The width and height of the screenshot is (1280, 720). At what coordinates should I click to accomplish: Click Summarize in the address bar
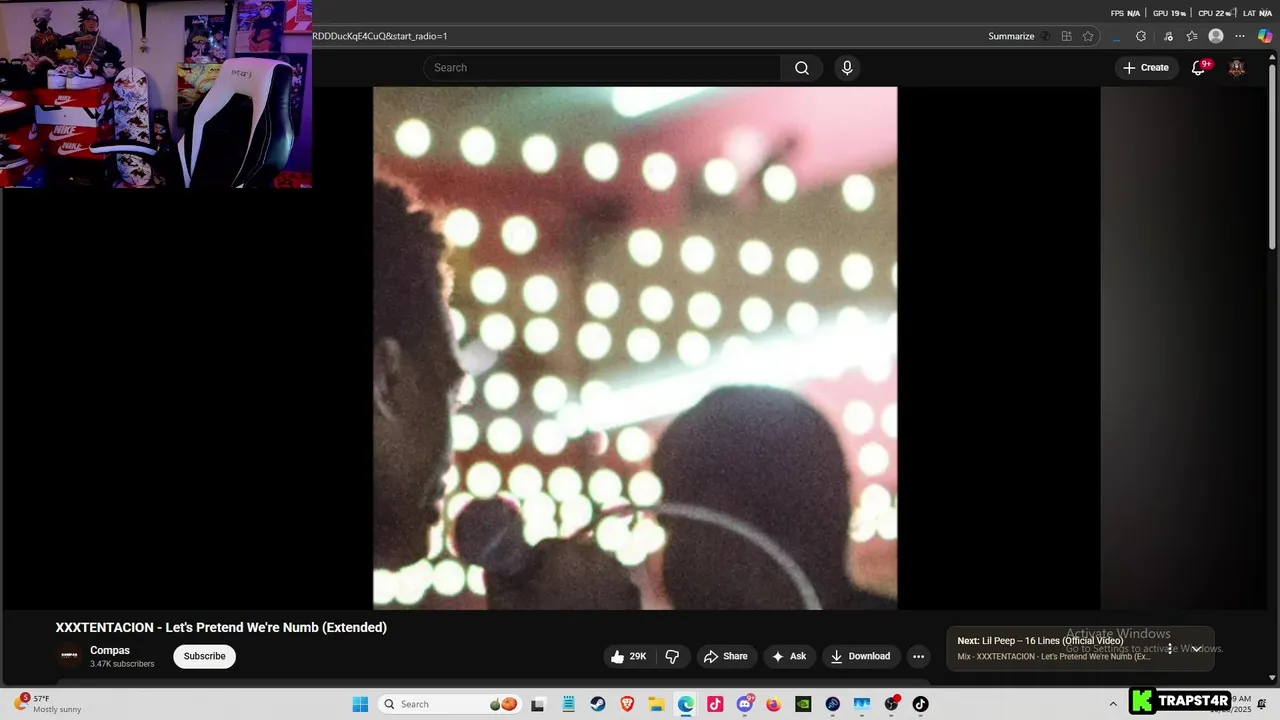pos(1011,36)
